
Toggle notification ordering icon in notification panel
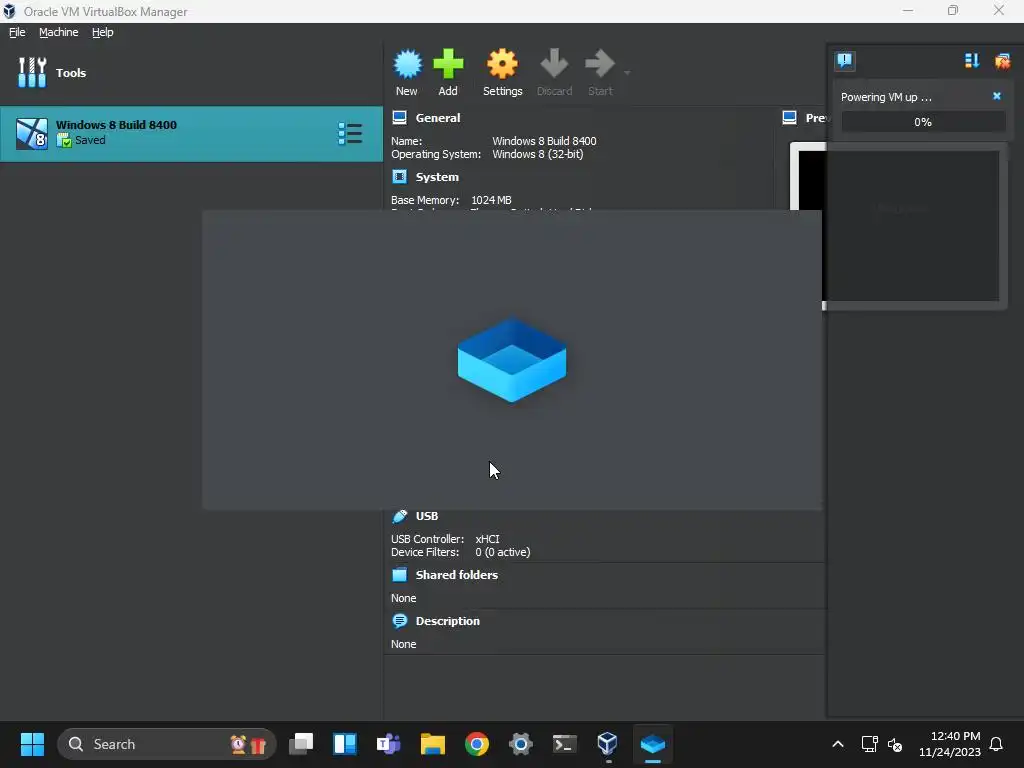(x=972, y=61)
